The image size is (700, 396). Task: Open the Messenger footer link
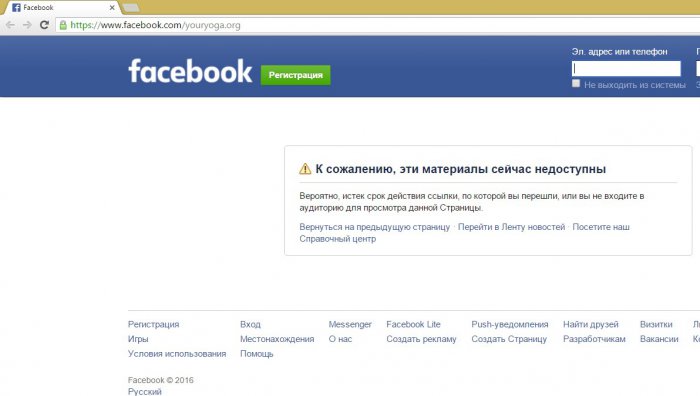[x=350, y=324]
